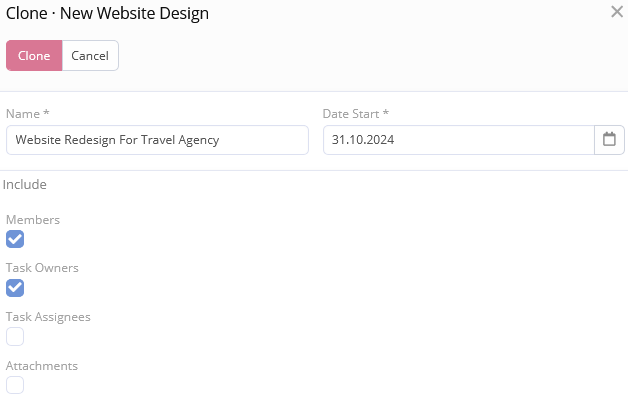The image size is (628, 398).
Task: Uncheck the Task Owners checkbox
Action: coord(15,288)
